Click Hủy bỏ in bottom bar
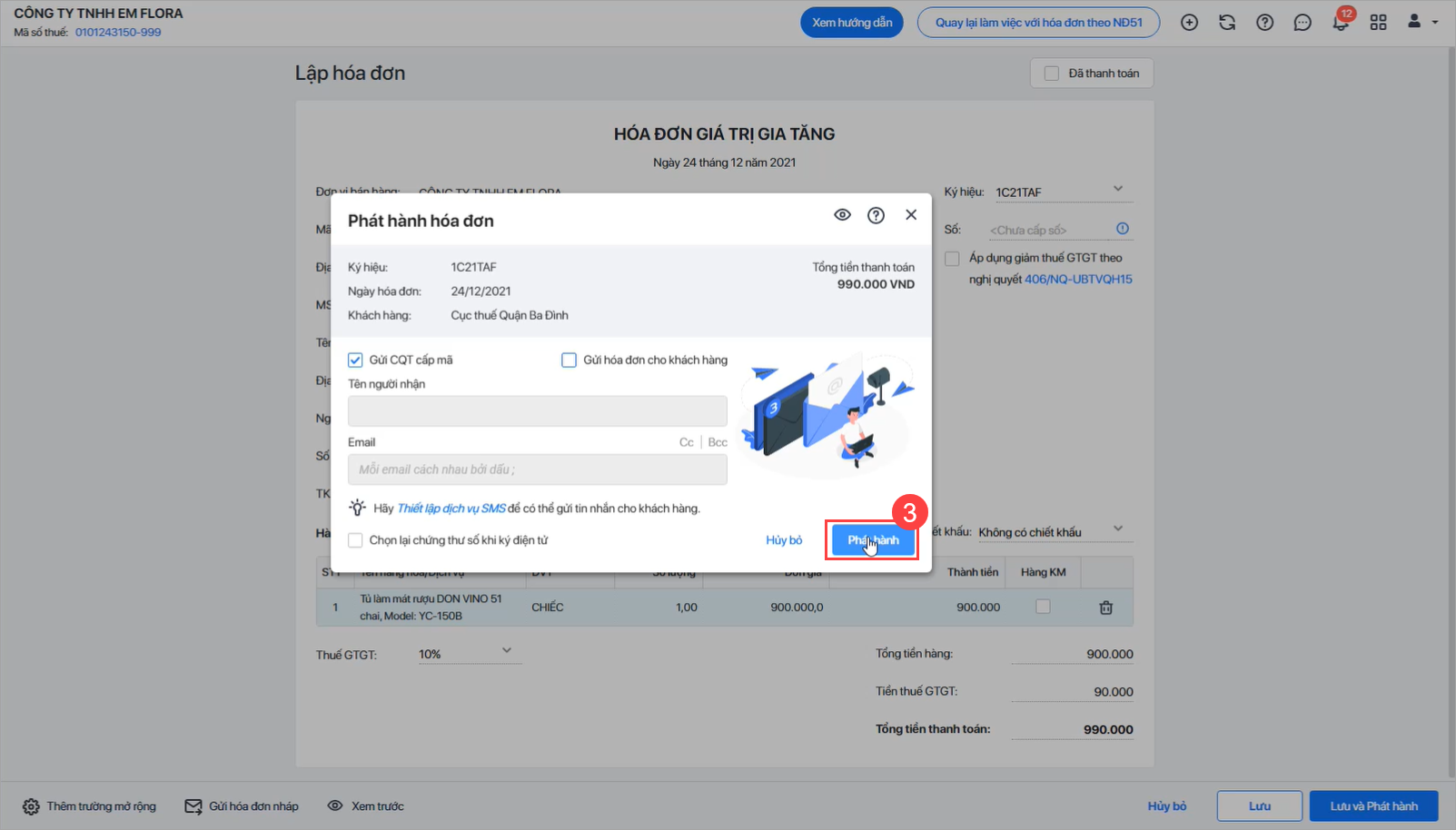Screen dimensions: 1456x830 tap(1167, 806)
